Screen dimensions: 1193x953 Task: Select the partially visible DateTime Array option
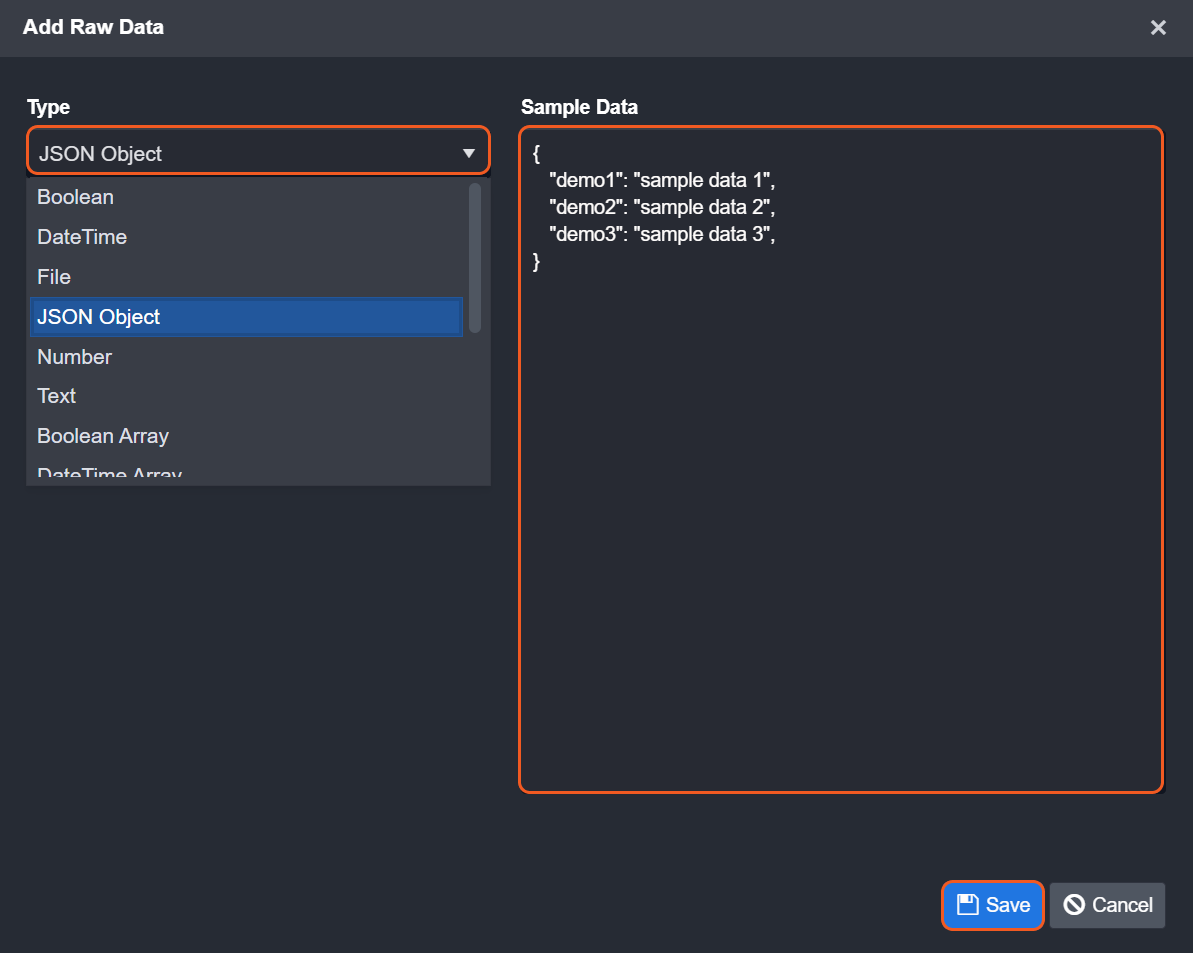109,473
